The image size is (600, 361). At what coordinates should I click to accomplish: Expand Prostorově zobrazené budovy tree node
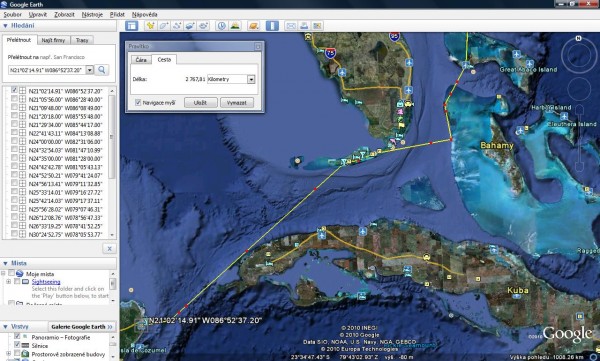(x=8, y=354)
